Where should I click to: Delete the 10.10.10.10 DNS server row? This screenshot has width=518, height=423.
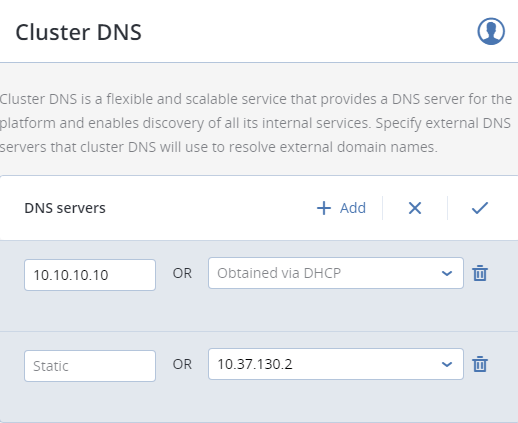480,273
